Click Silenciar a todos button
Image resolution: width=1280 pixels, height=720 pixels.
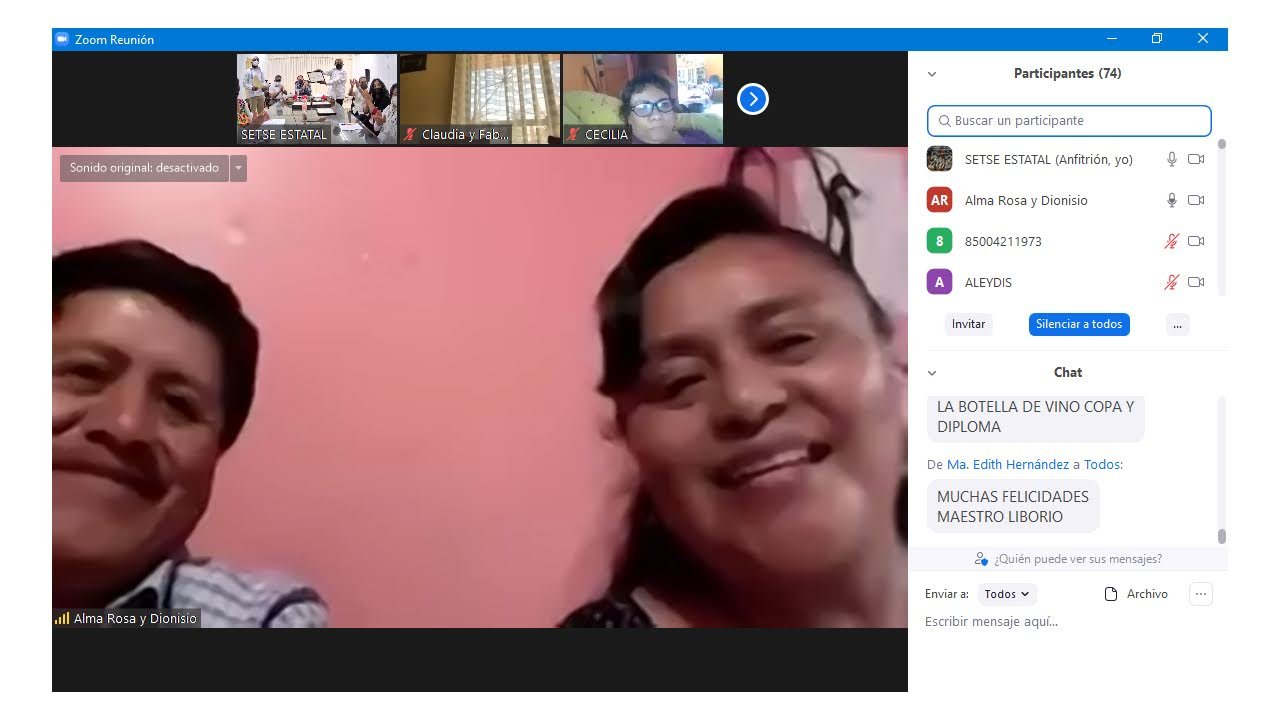click(x=1079, y=324)
